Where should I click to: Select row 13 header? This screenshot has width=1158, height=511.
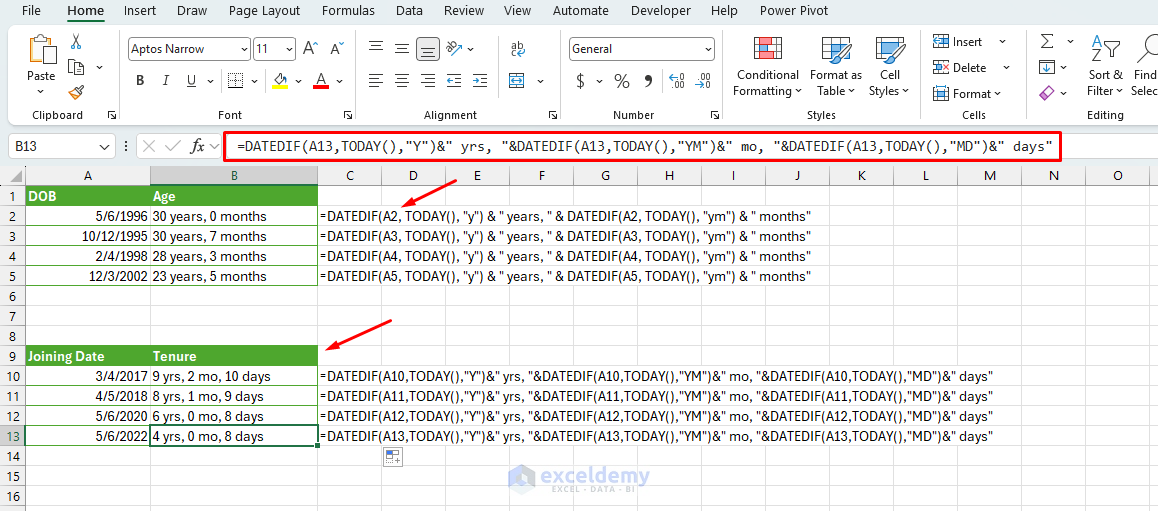[x=13, y=436]
